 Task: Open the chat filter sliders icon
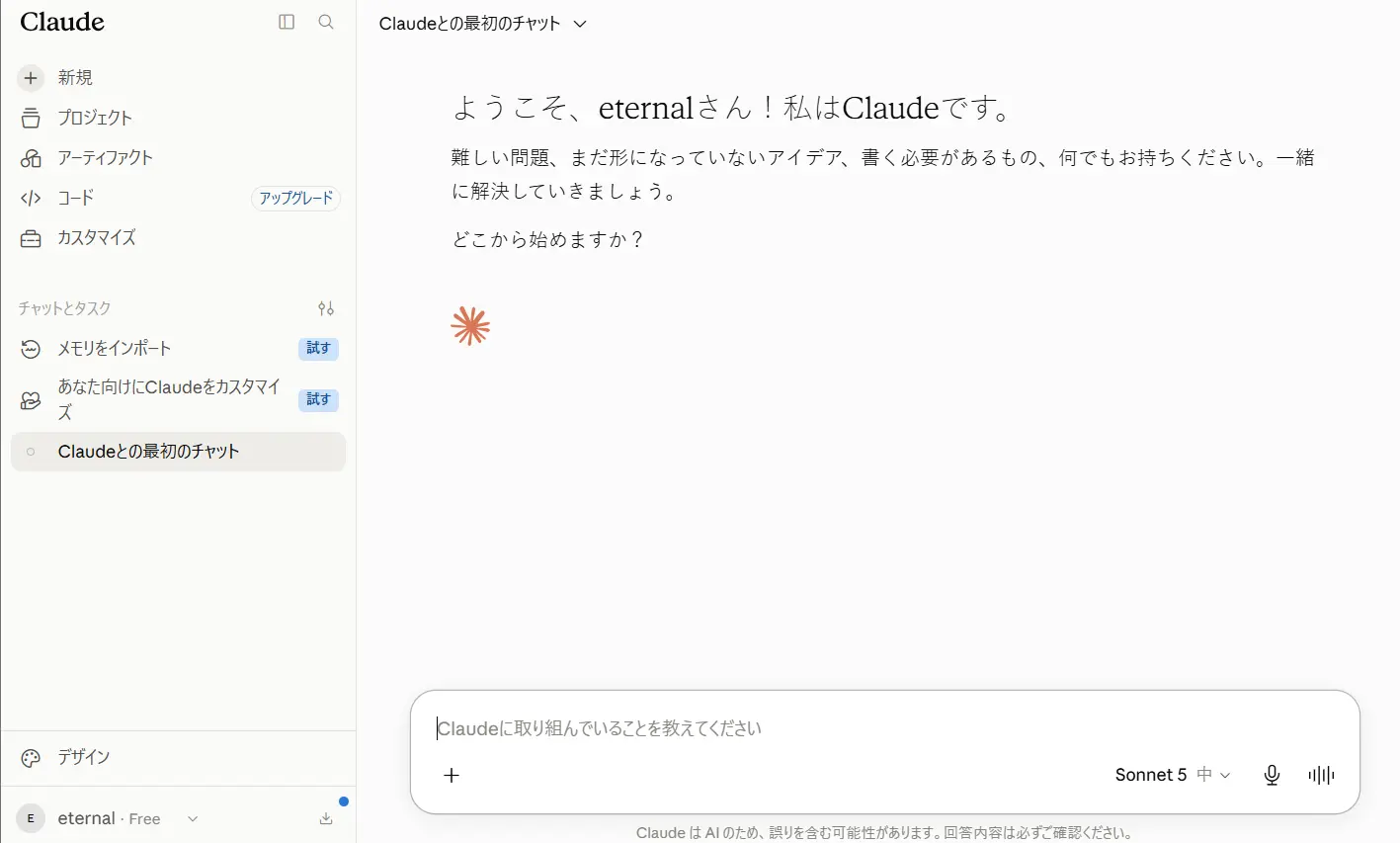coord(326,308)
